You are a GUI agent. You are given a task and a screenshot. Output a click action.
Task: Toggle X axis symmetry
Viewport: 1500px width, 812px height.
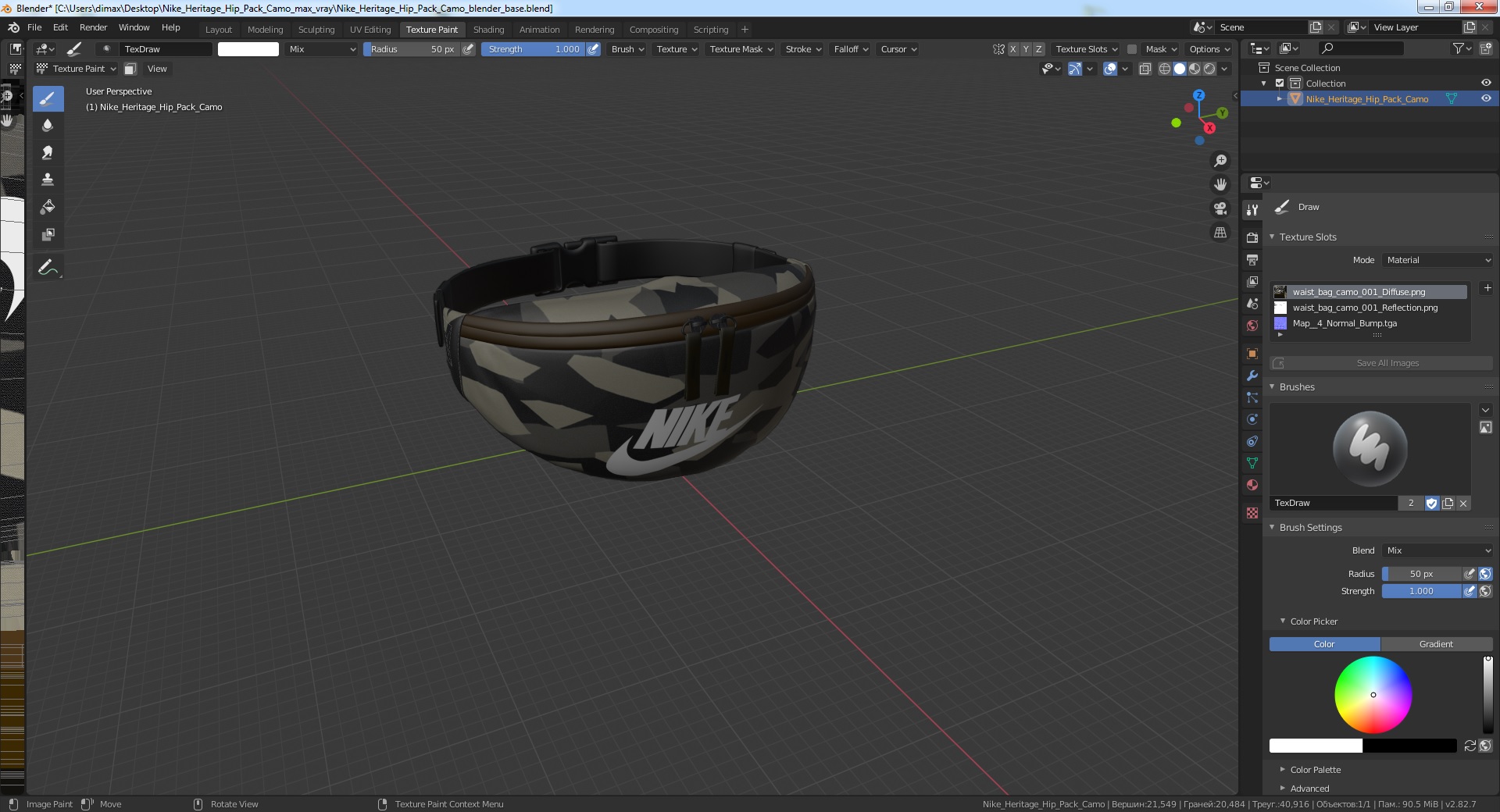click(1013, 49)
